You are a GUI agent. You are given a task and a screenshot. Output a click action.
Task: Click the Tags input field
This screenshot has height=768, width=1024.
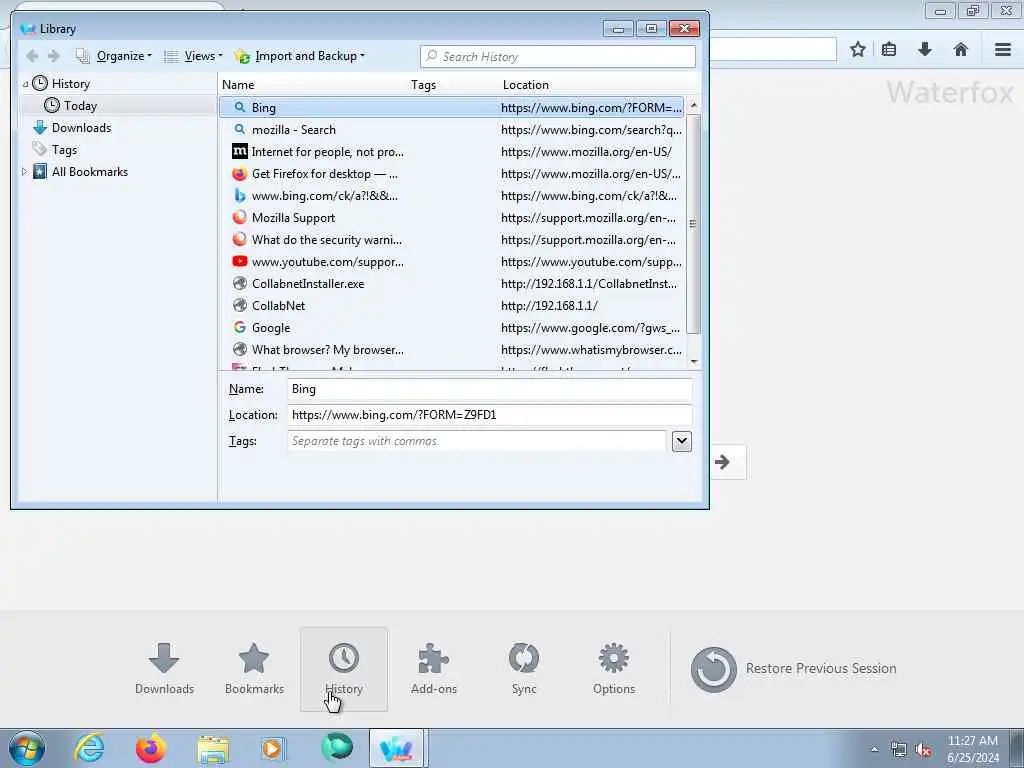pyautogui.click(x=477, y=441)
